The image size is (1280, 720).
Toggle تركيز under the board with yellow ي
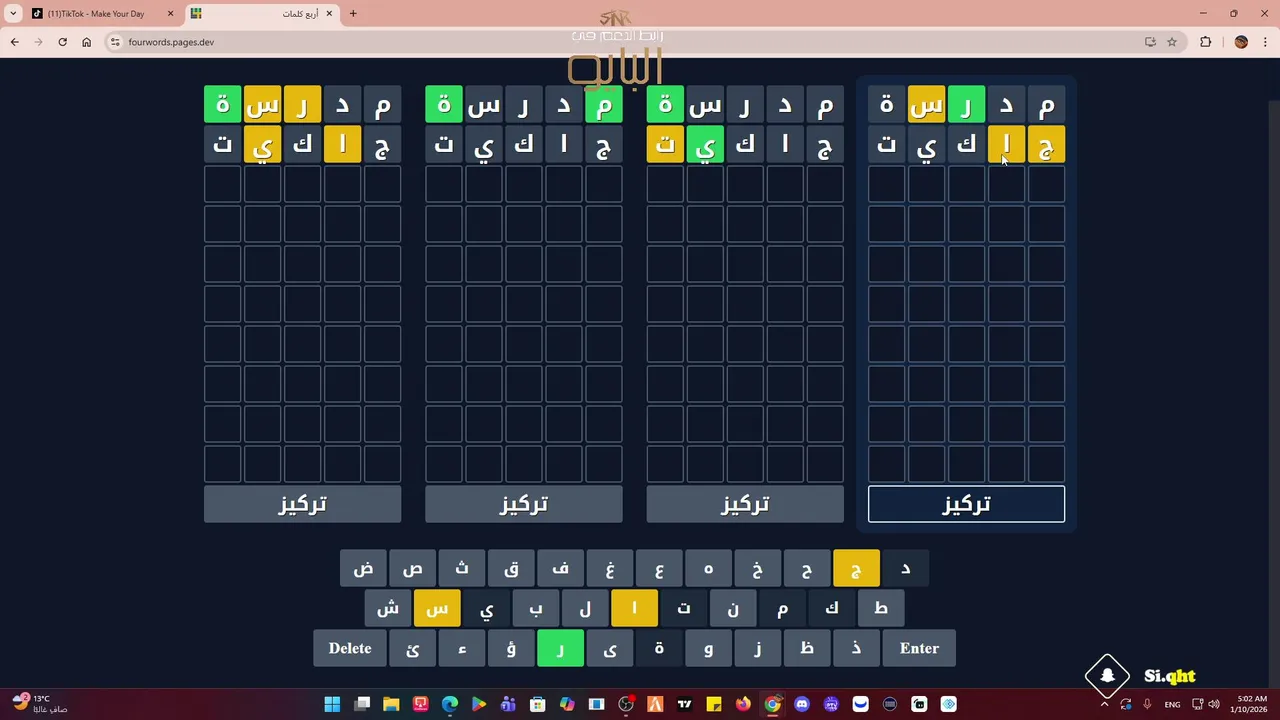302,504
